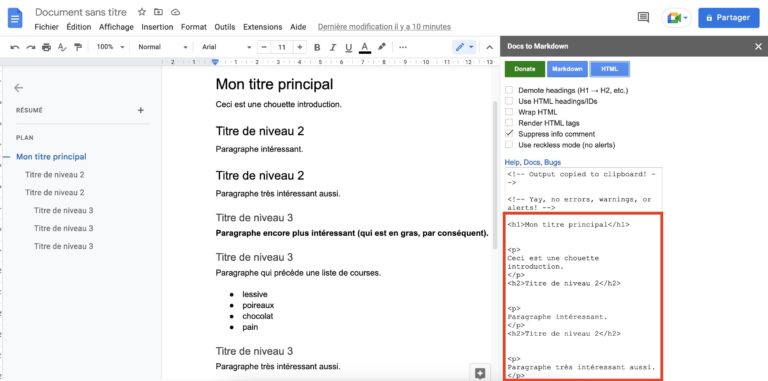Click the document vertical scrollbar
The image size is (768, 381).
(495, 176)
